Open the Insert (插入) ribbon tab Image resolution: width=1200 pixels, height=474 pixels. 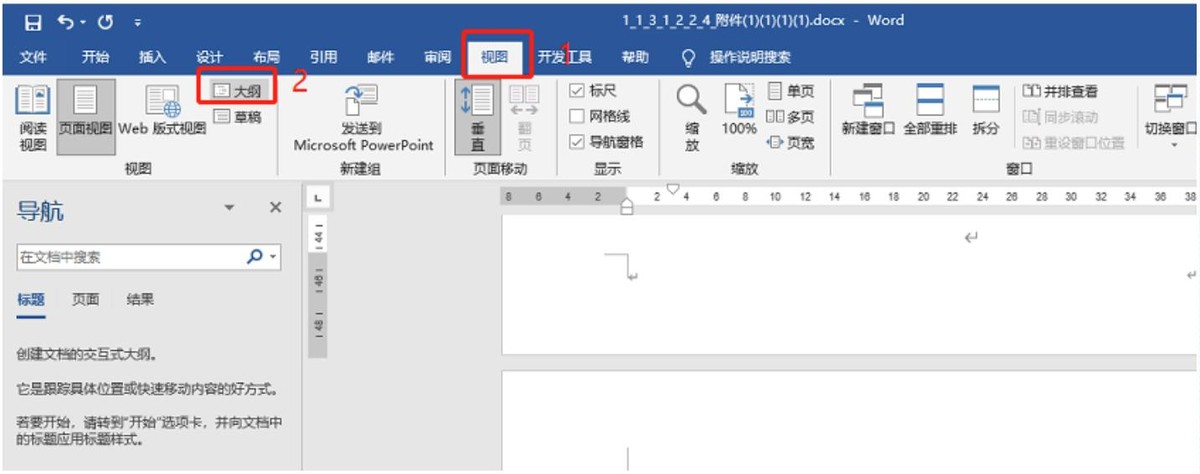tap(153, 57)
